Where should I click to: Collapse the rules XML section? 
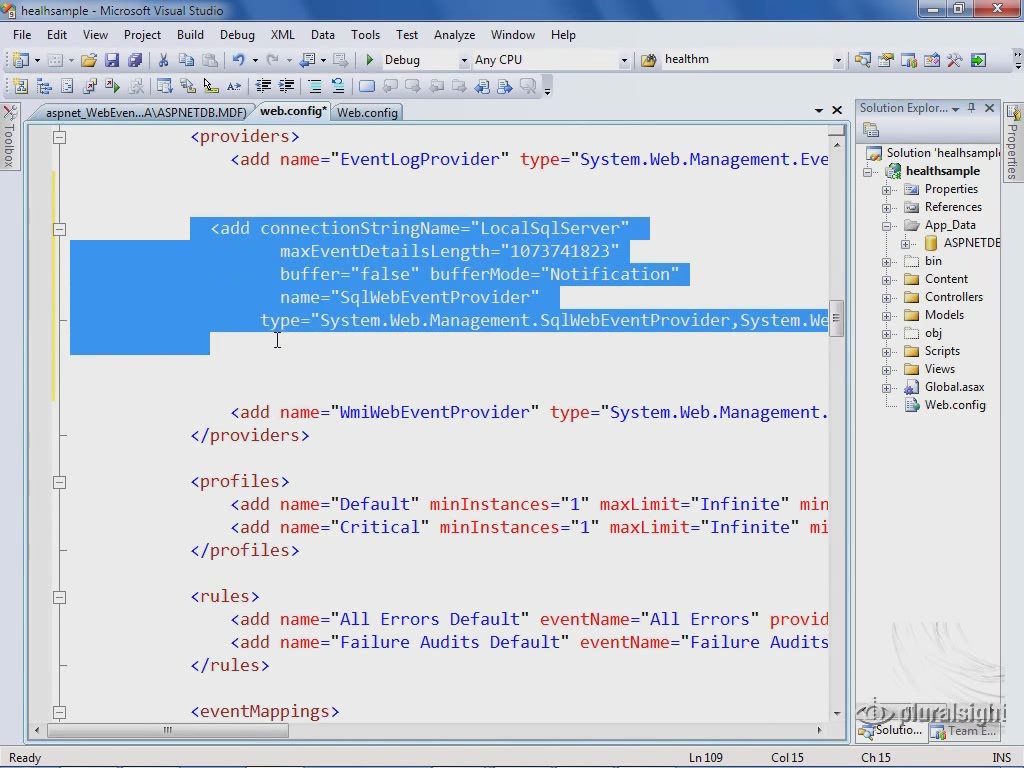(59, 597)
